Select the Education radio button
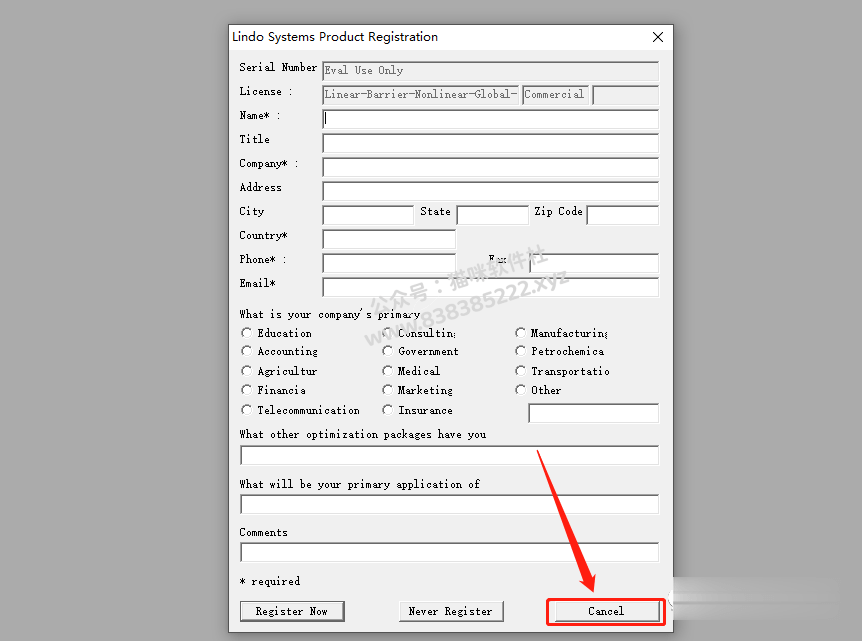The height and width of the screenshot is (641, 862). pos(246,333)
